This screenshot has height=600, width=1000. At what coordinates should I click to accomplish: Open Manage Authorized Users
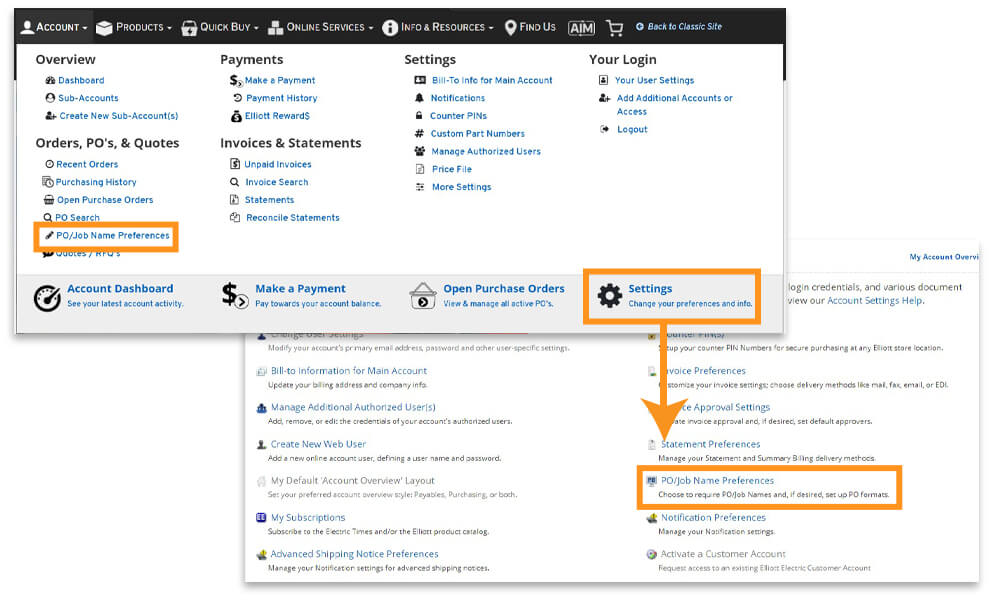pos(486,152)
